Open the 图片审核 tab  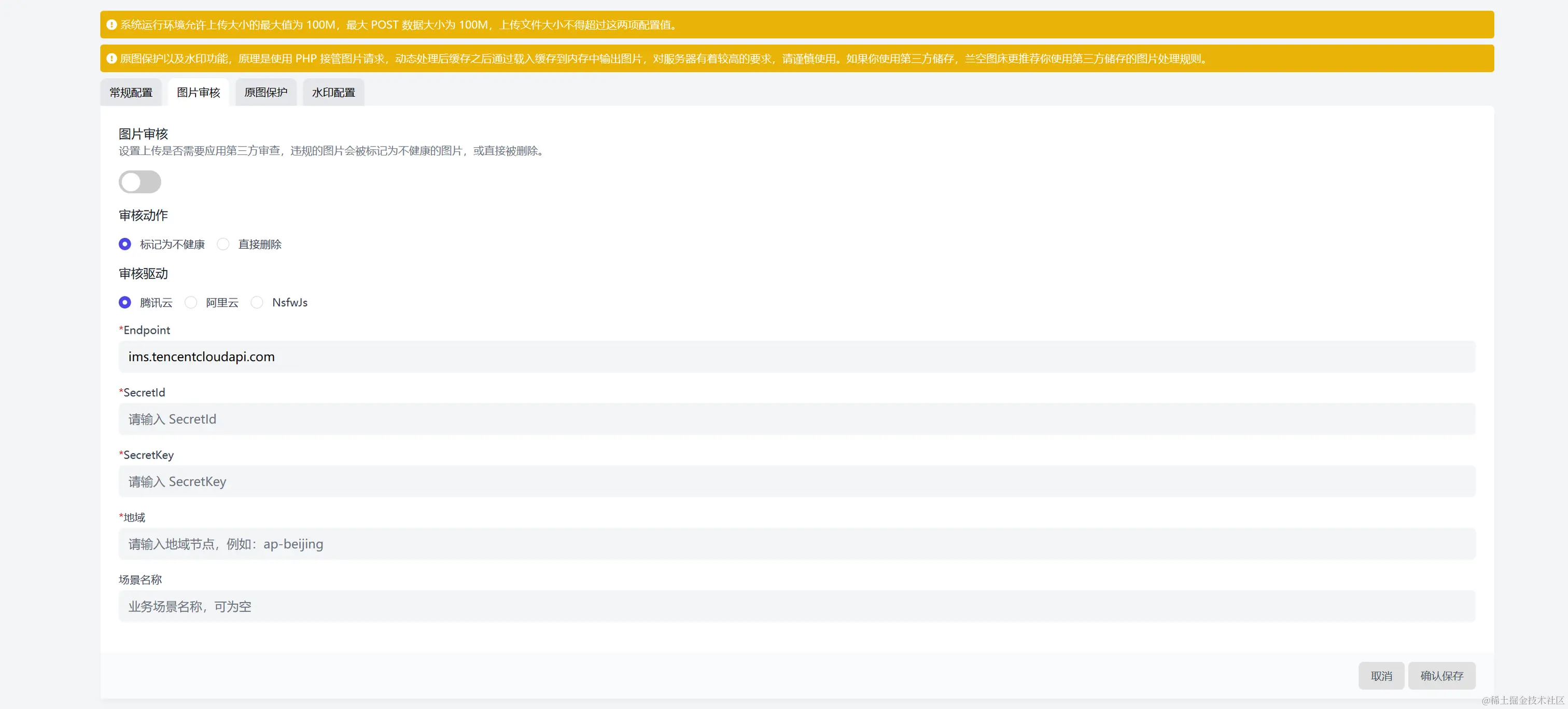pyautogui.click(x=199, y=92)
